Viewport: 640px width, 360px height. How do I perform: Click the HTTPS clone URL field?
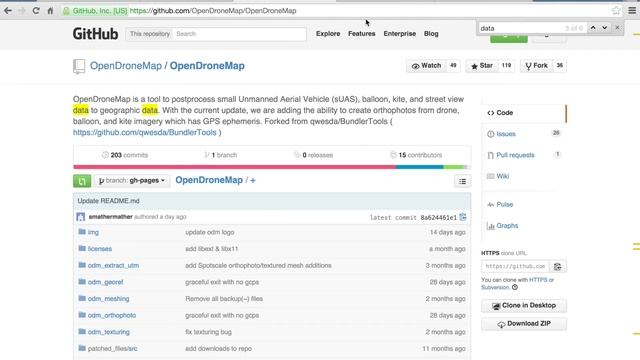click(515, 267)
